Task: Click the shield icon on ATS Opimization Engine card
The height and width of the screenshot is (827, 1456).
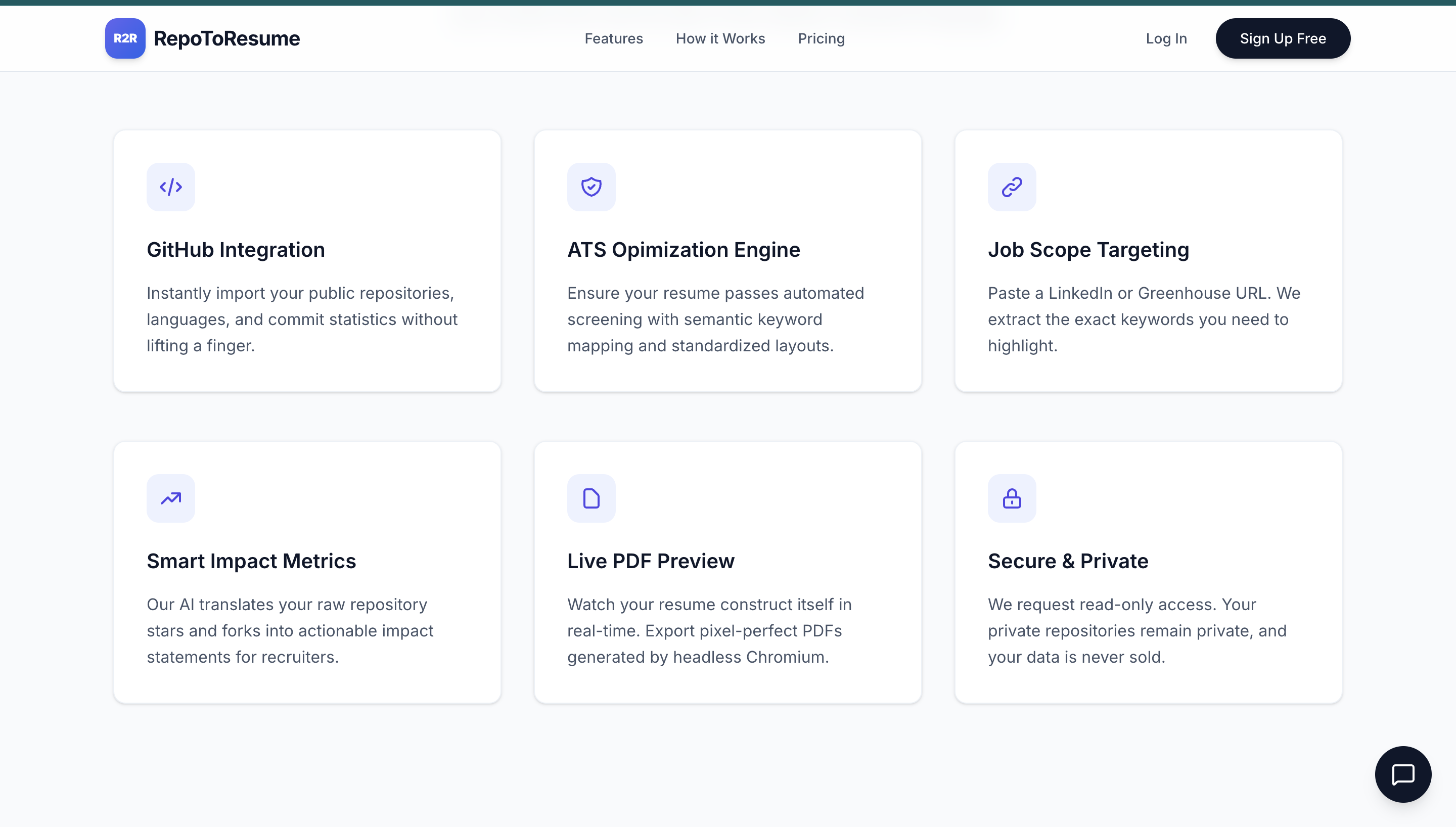Action: pos(591,187)
